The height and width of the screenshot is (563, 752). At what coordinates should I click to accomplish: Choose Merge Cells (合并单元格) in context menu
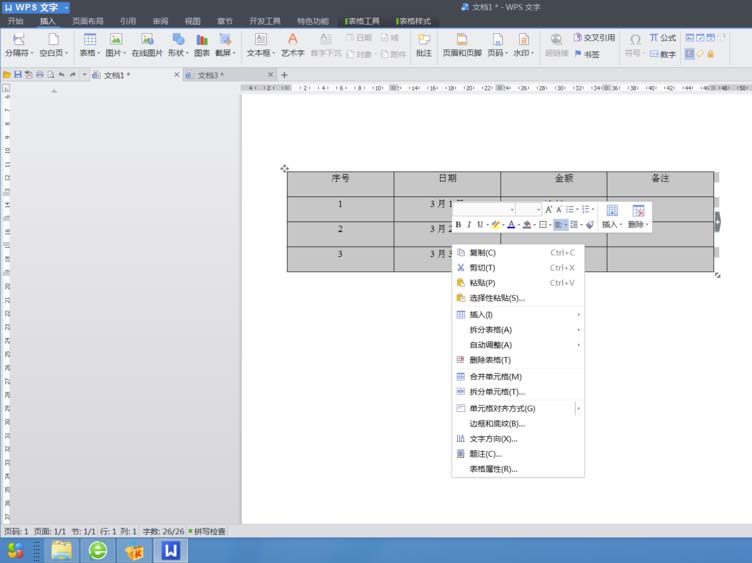coord(518,377)
